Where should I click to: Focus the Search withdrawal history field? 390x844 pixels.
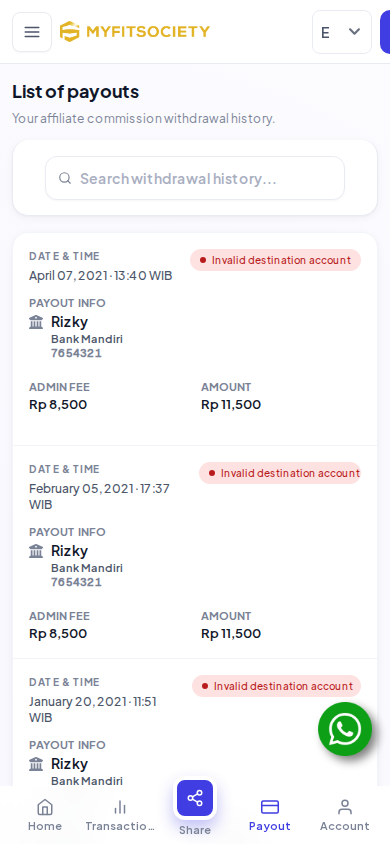(x=195, y=178)
